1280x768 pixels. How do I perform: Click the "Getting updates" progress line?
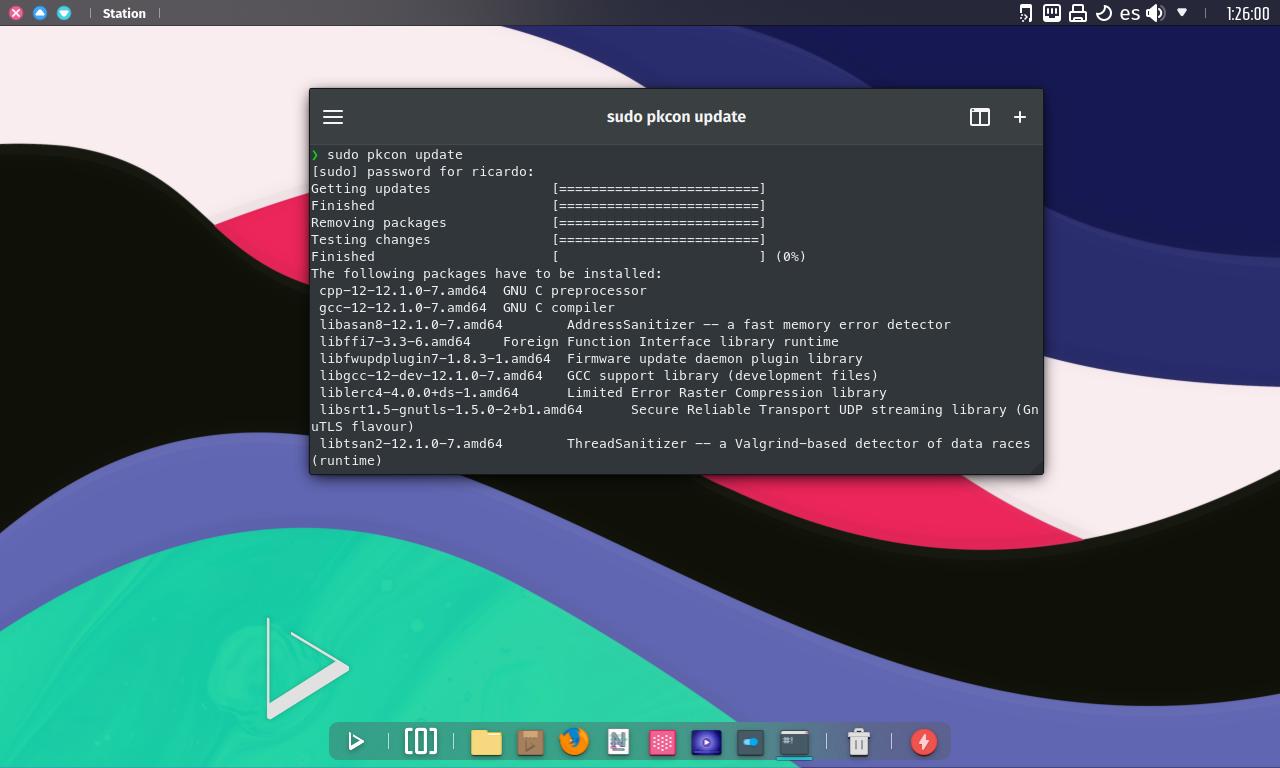tap(538, 189)
